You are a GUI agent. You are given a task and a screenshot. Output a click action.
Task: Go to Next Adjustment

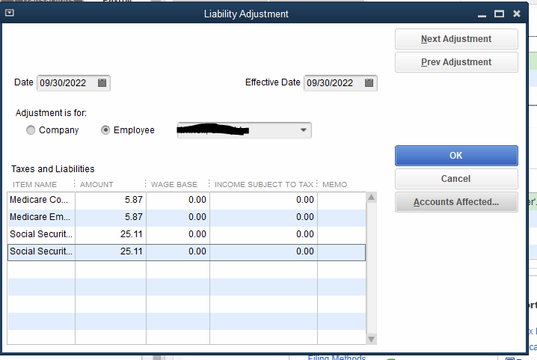456,39
